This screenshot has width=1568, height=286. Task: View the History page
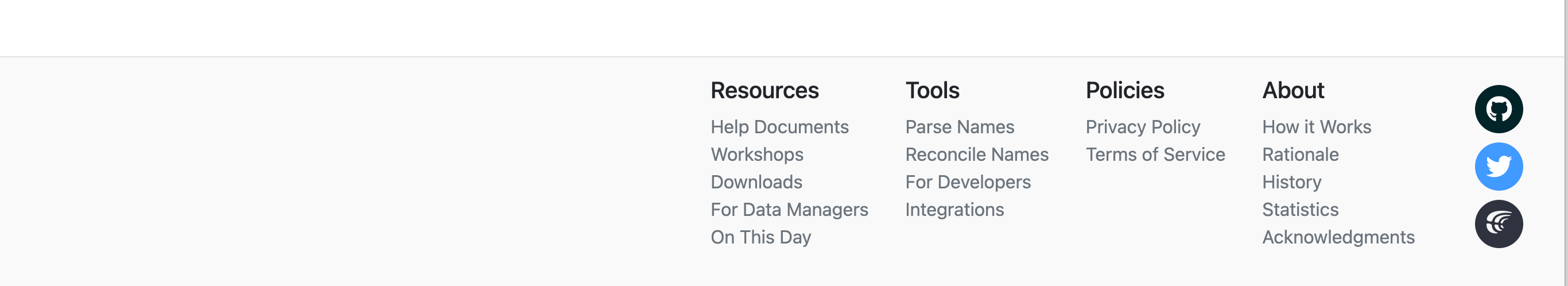1291,182
